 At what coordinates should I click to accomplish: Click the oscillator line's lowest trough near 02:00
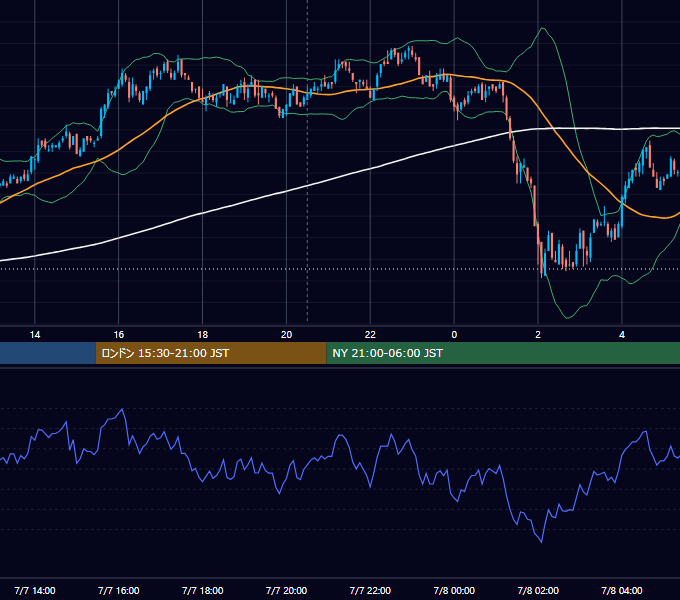[541, 541]
